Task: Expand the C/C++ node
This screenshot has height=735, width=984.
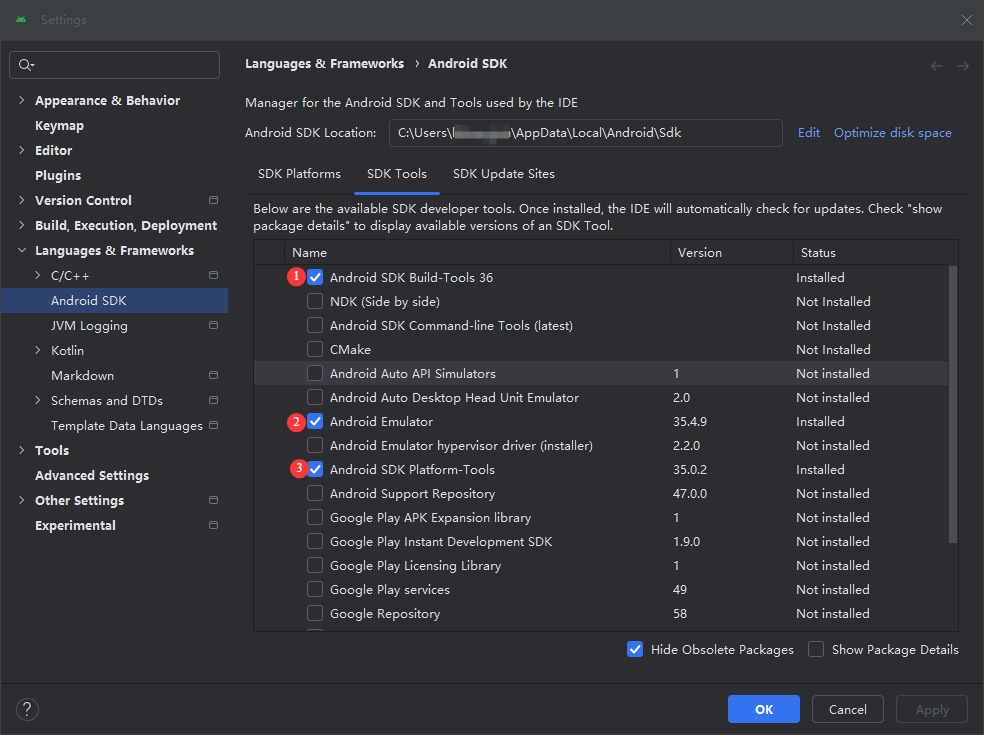Action: tap(38, 275)
